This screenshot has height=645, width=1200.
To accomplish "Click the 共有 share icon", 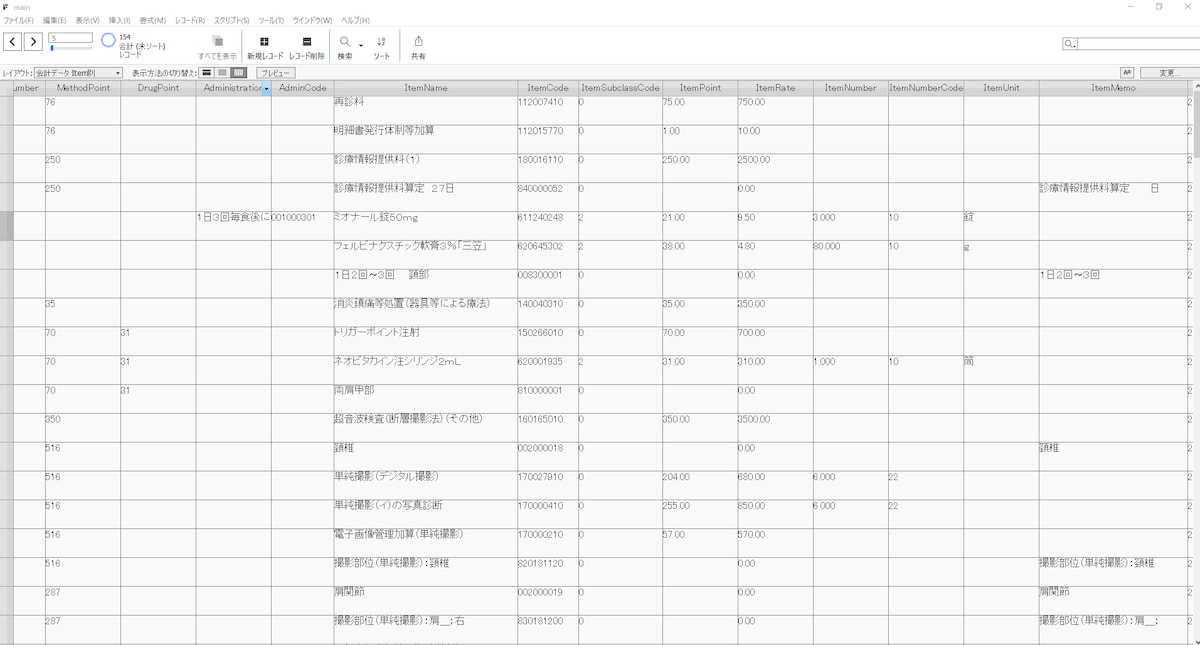I will (x=418, y=41).
